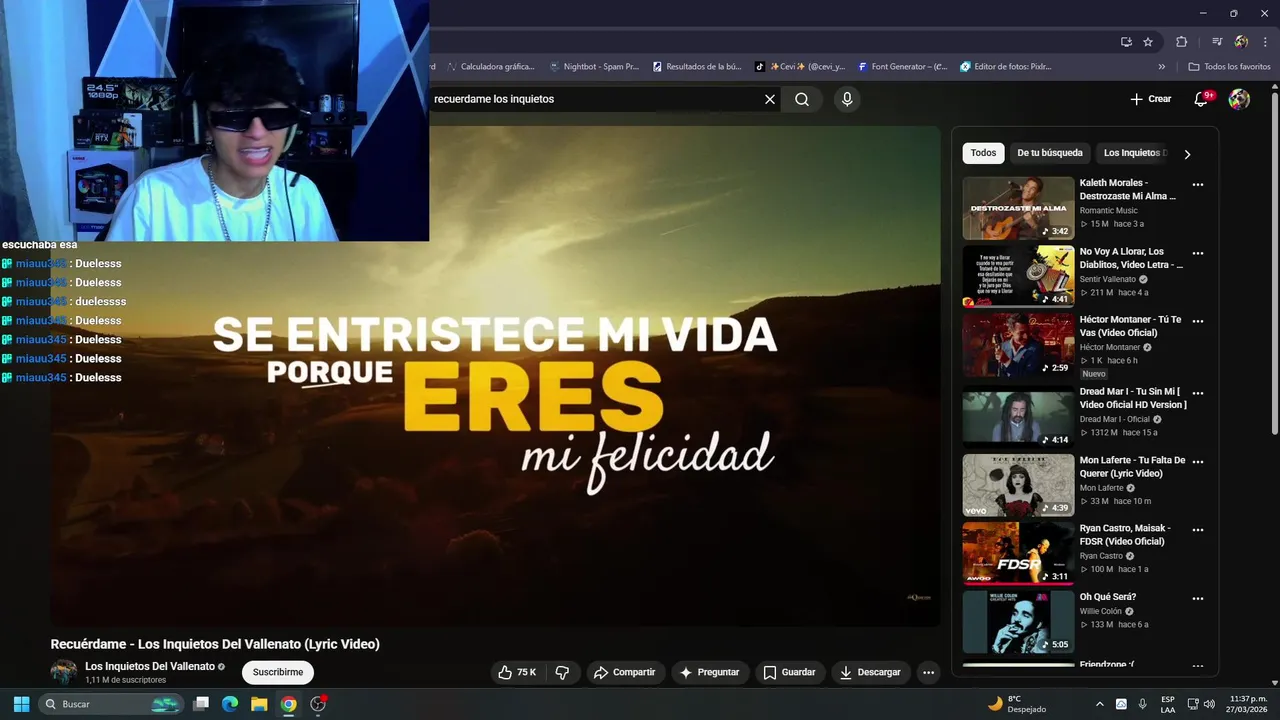Start voice search with the microphone icon
The height and width of the screenshot is (720, 1280).
tap(847, 99)
